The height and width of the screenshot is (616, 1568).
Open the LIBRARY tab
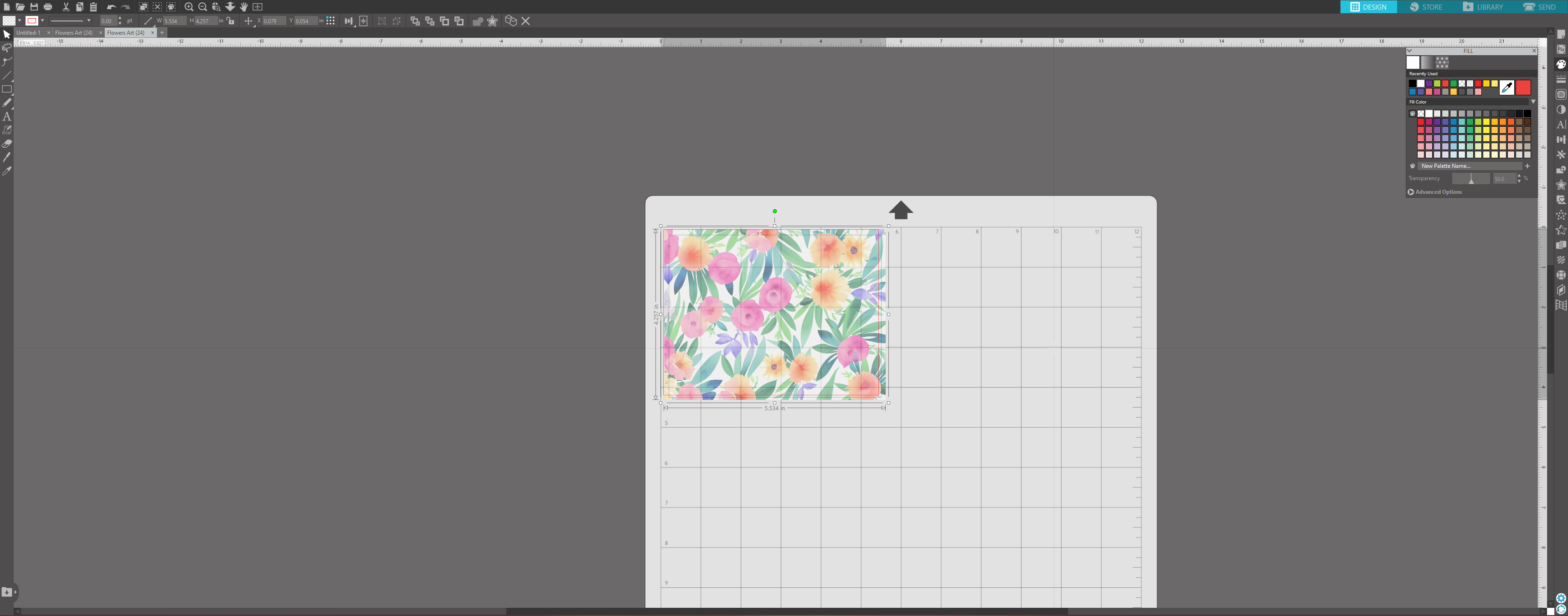point(1482,7)
